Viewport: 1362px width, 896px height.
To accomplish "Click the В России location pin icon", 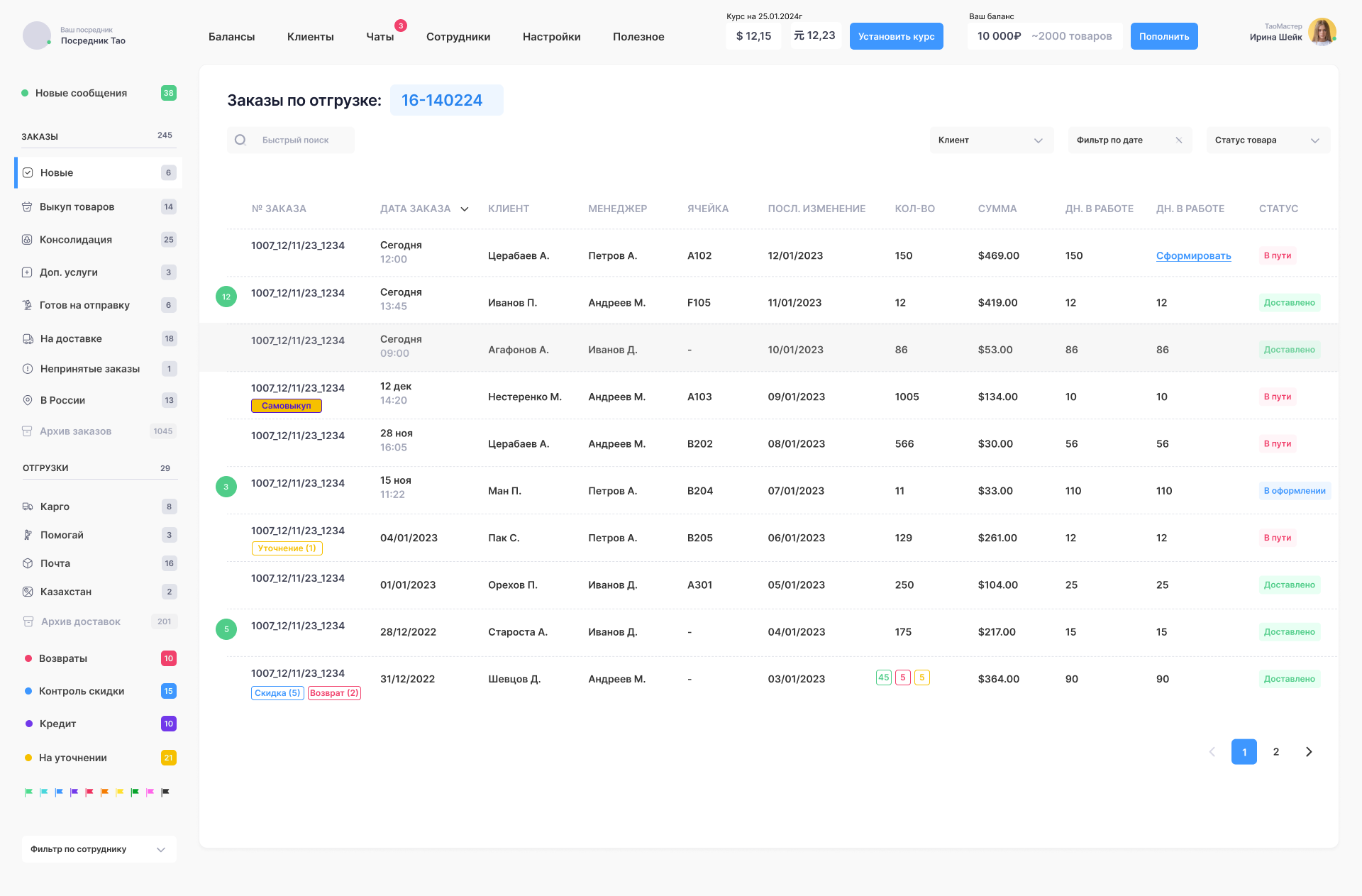I will tap(28, 400).
